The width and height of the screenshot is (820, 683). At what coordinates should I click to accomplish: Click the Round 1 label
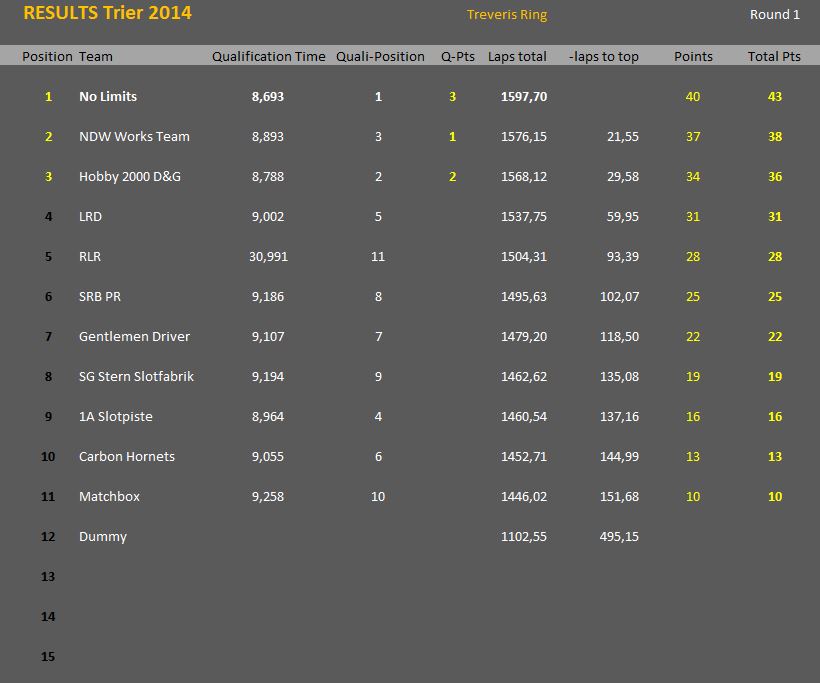775,15
